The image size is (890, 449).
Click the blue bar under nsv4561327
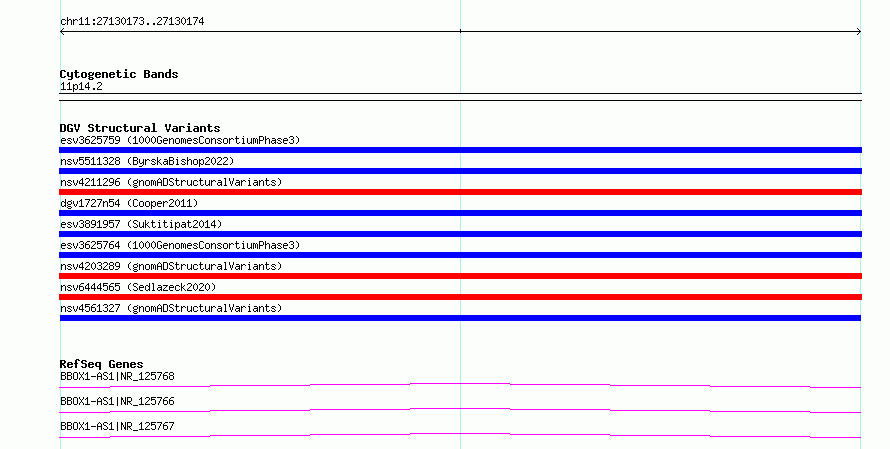pos(460,318)
